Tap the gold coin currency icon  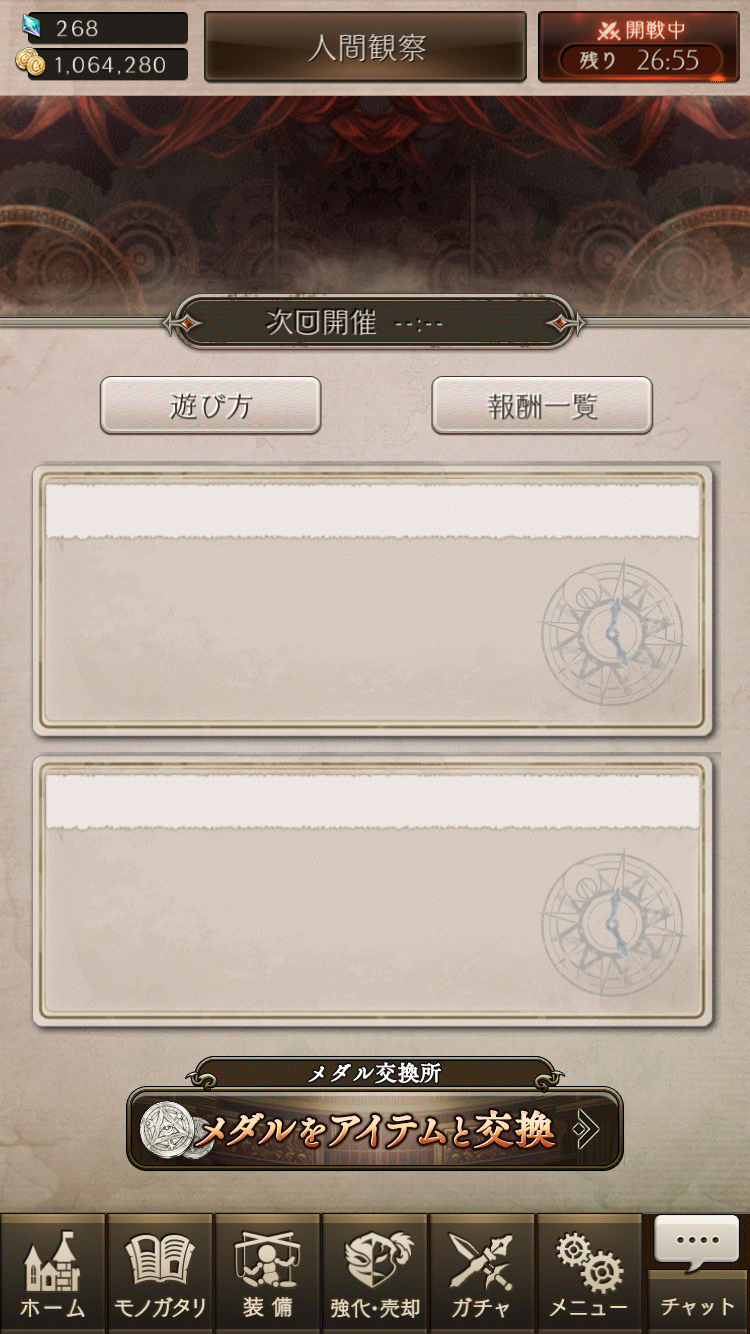31,64
